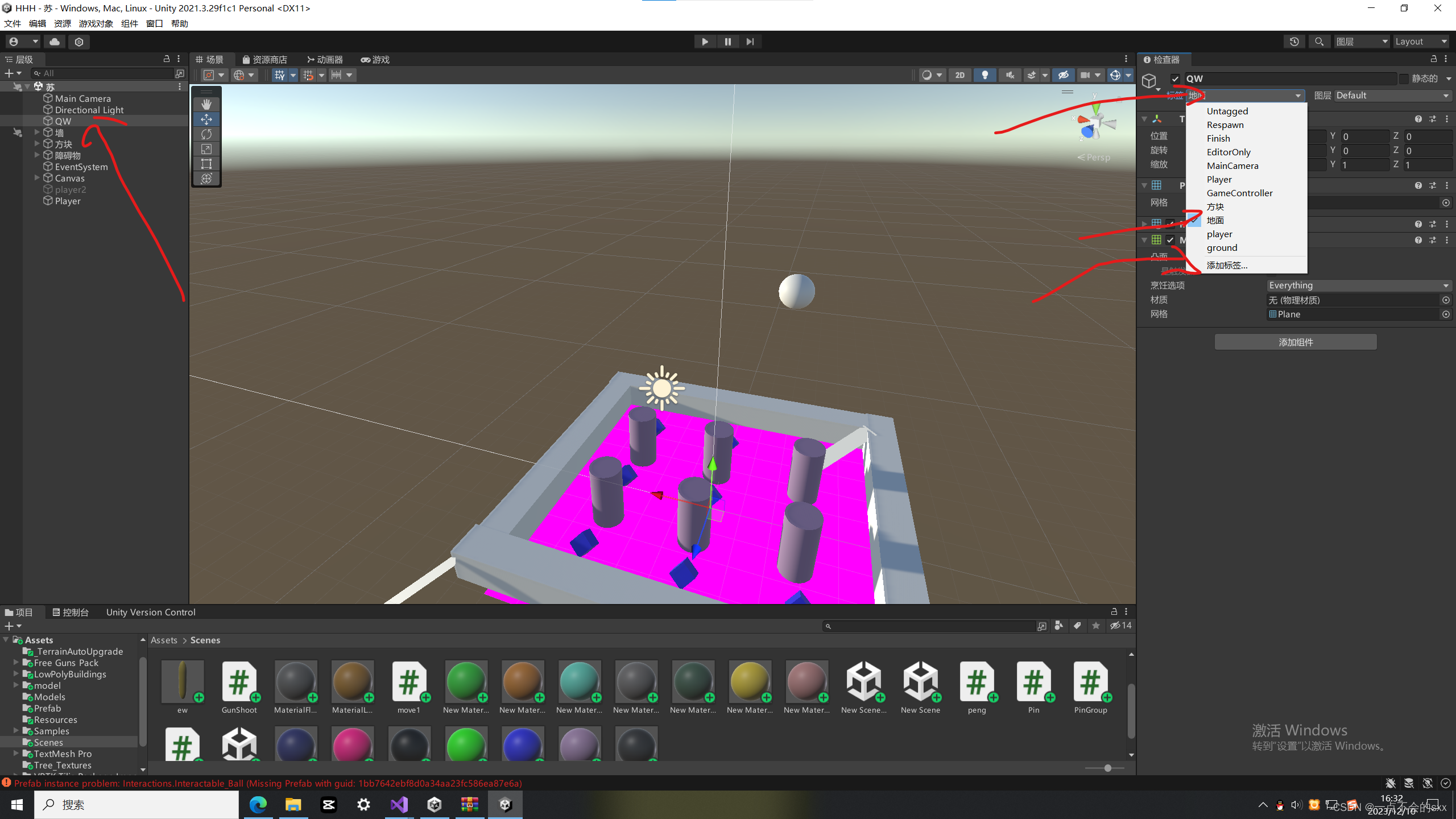Switch to the 控制台 console tab
1456x819 pixels.
pos(71,612)
